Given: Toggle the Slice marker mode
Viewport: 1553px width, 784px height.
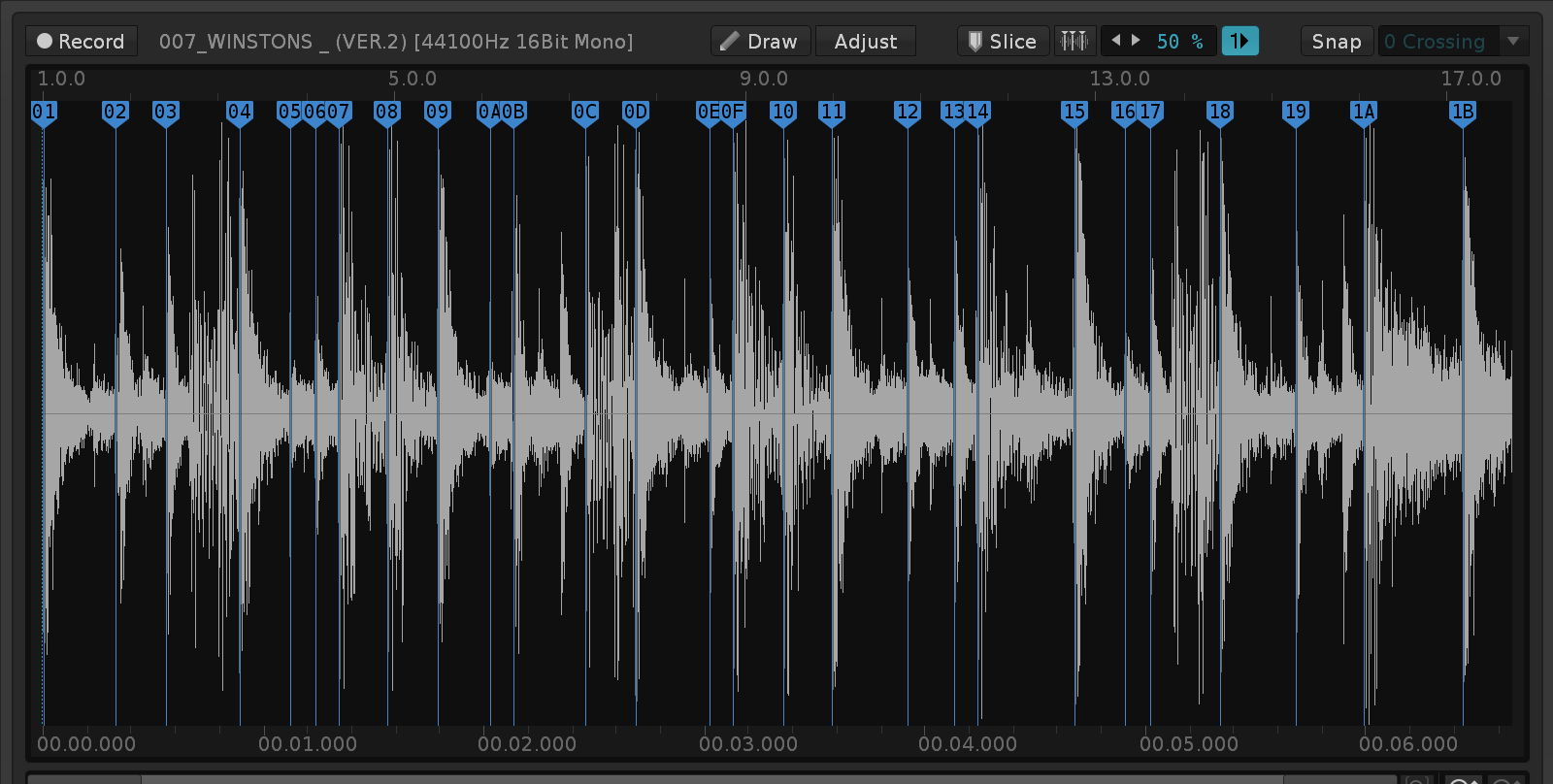Looking at the screenshot, I should tap(1003, 42).
